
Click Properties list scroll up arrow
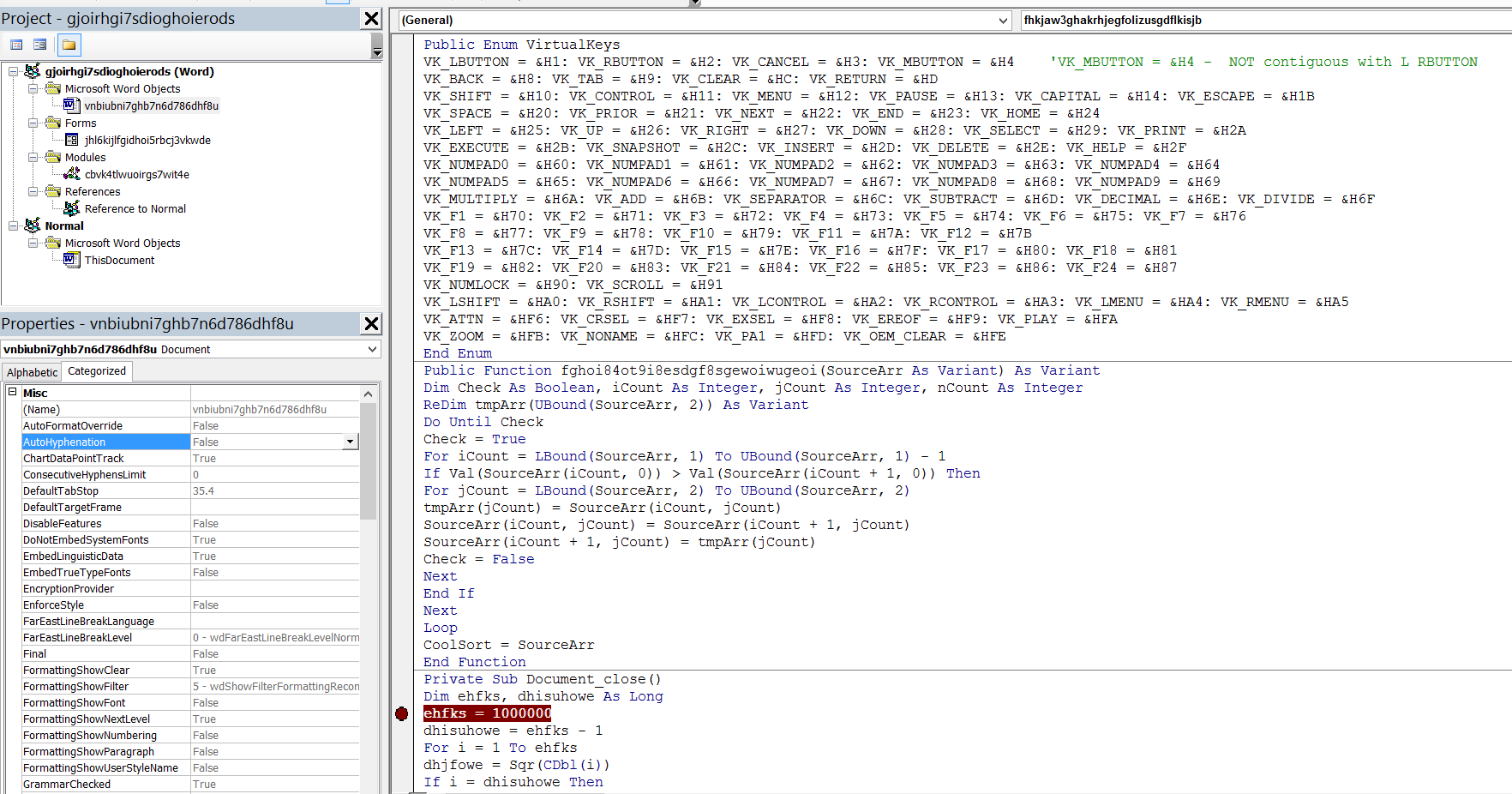(x=369, y=394)
